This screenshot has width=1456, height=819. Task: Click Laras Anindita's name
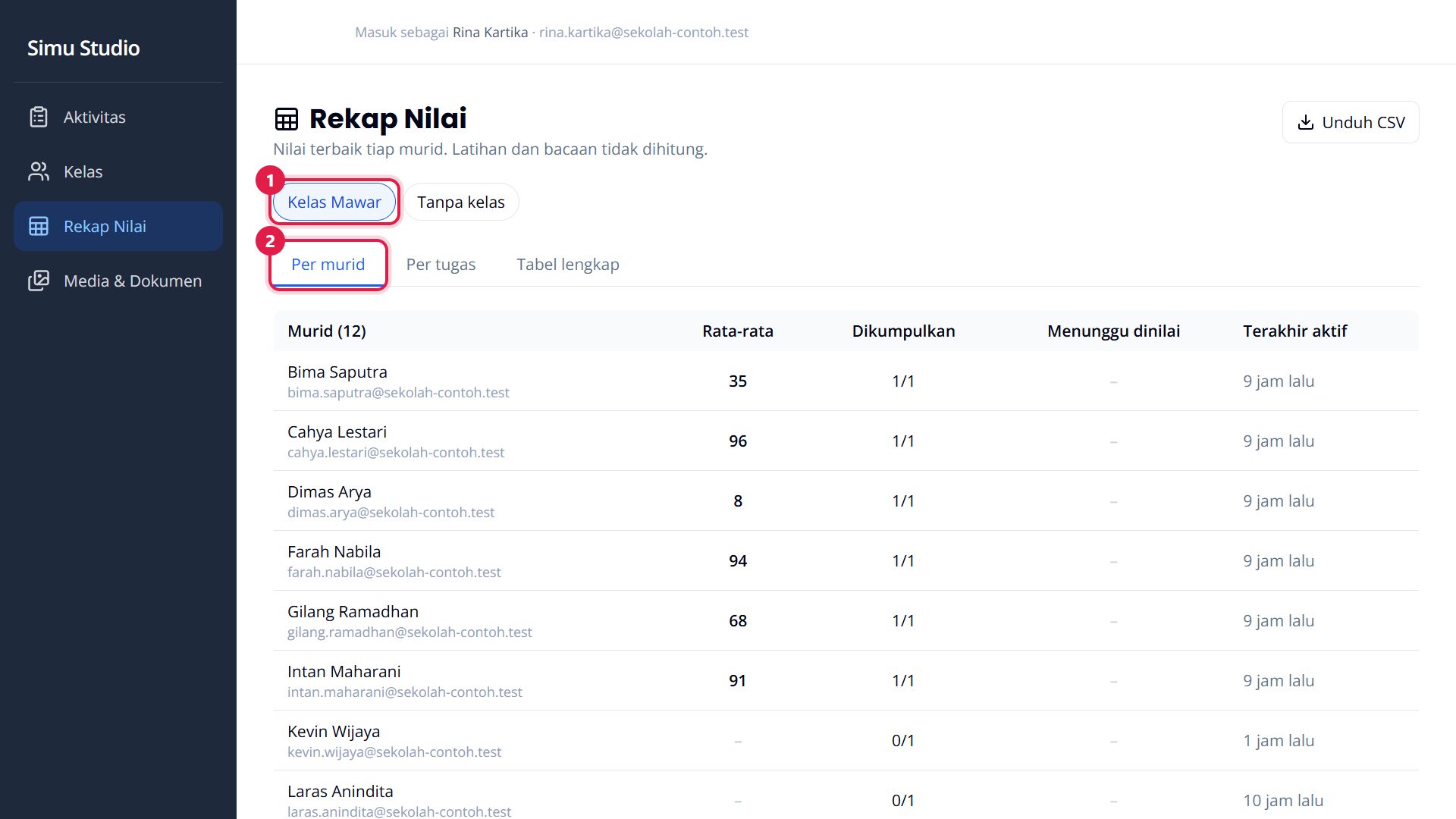340,791
